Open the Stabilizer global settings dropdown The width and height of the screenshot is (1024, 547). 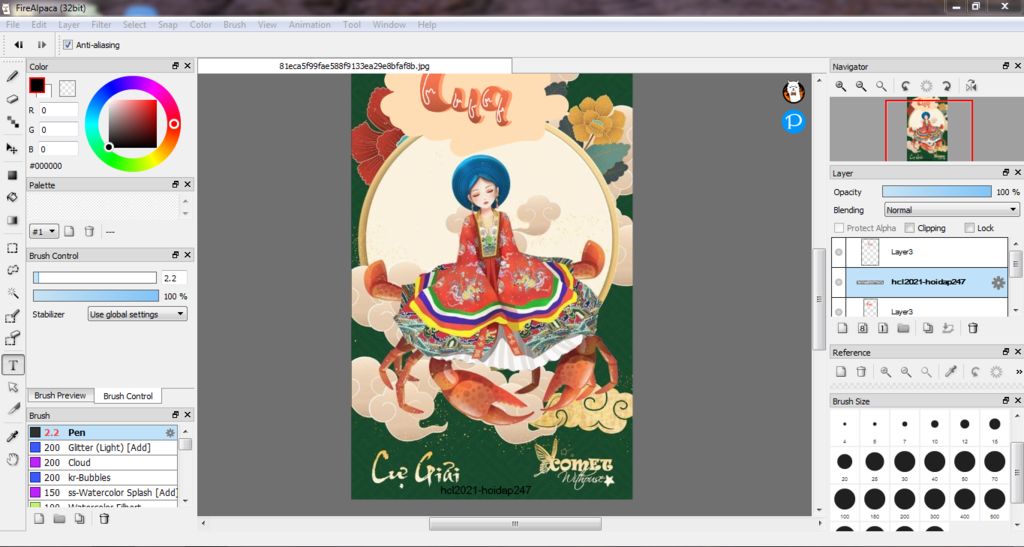[138, 315]
